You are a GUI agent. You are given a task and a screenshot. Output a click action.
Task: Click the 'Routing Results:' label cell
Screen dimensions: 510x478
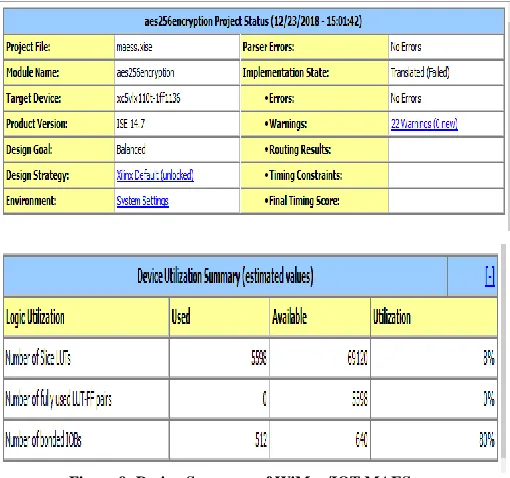click(x=314, y=149)
